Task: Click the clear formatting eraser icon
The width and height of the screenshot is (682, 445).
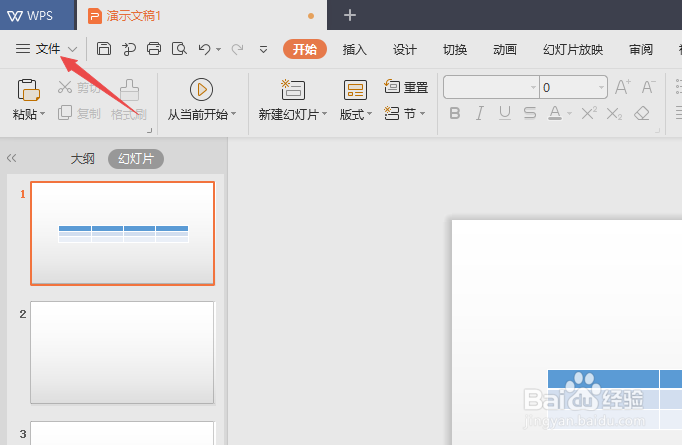Action: click(642, 114)
